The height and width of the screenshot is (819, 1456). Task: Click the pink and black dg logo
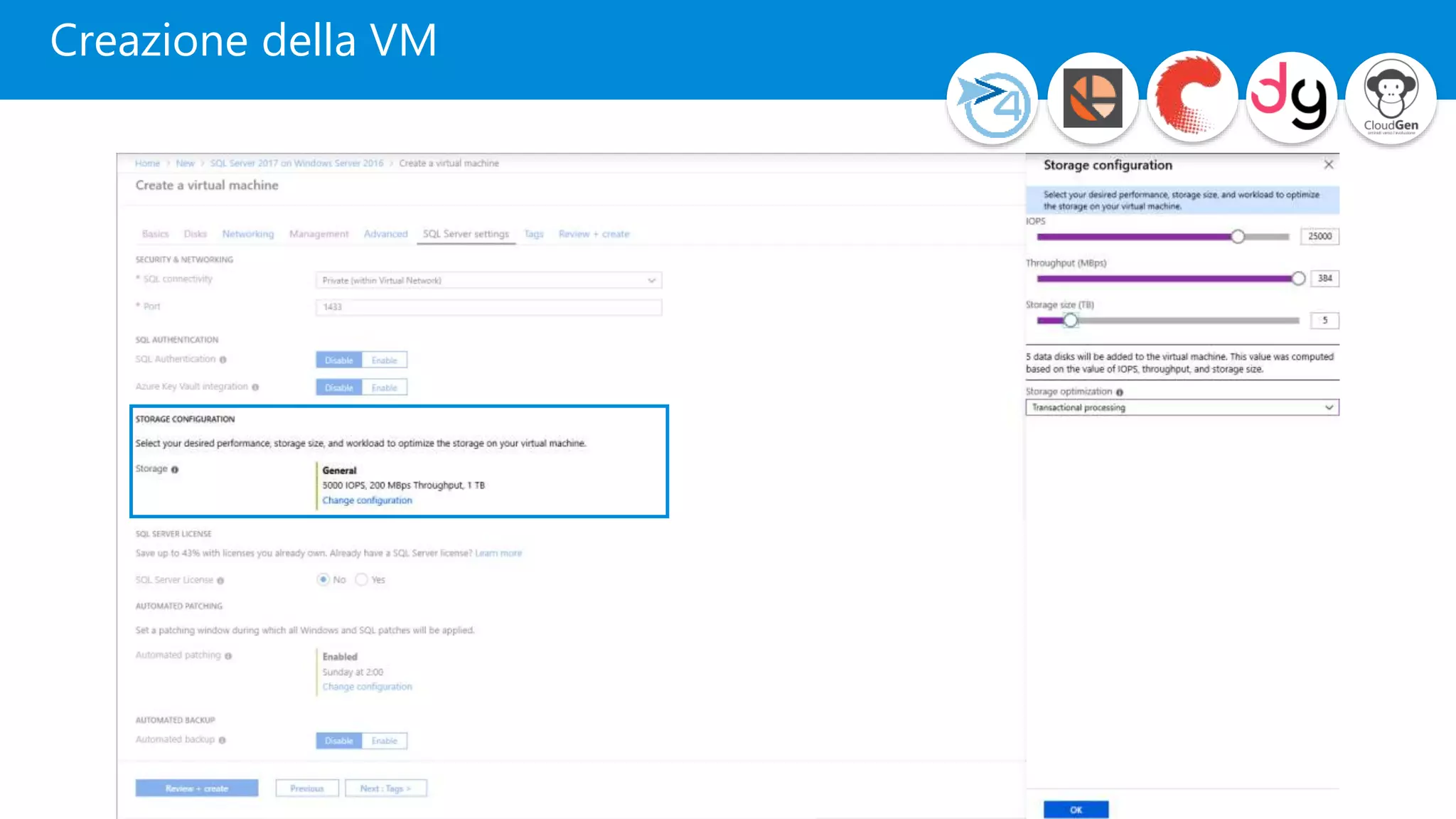click(x=1291, y=98)
